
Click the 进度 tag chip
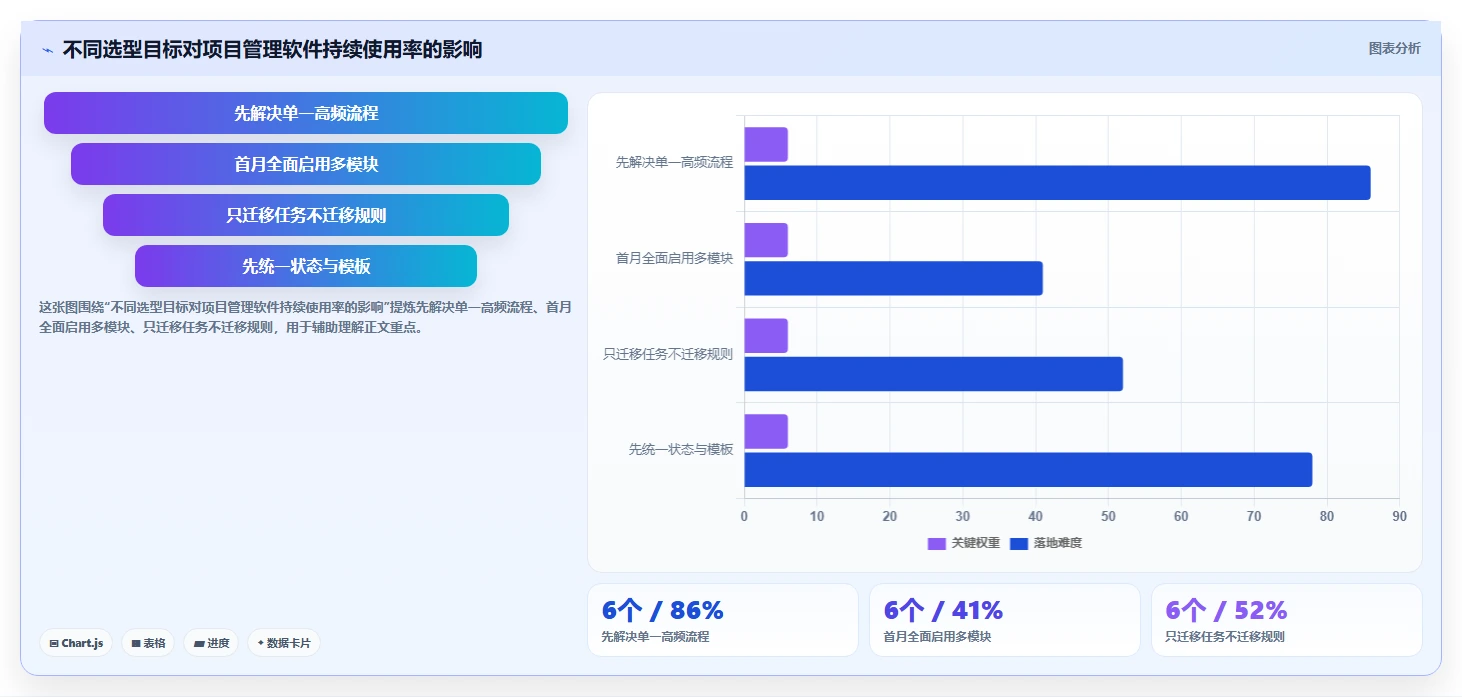tap(211, 643)
